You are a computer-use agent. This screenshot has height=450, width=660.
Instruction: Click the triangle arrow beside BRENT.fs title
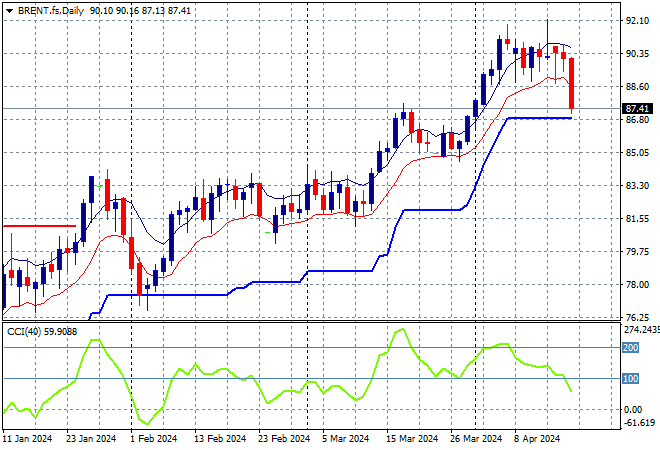click(9, 9)
